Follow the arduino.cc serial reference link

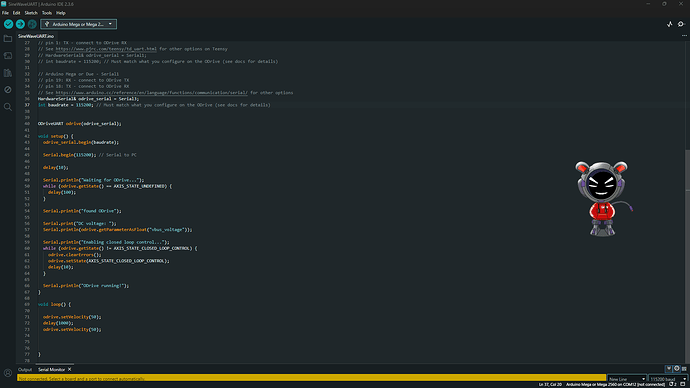tap(151, 93)
